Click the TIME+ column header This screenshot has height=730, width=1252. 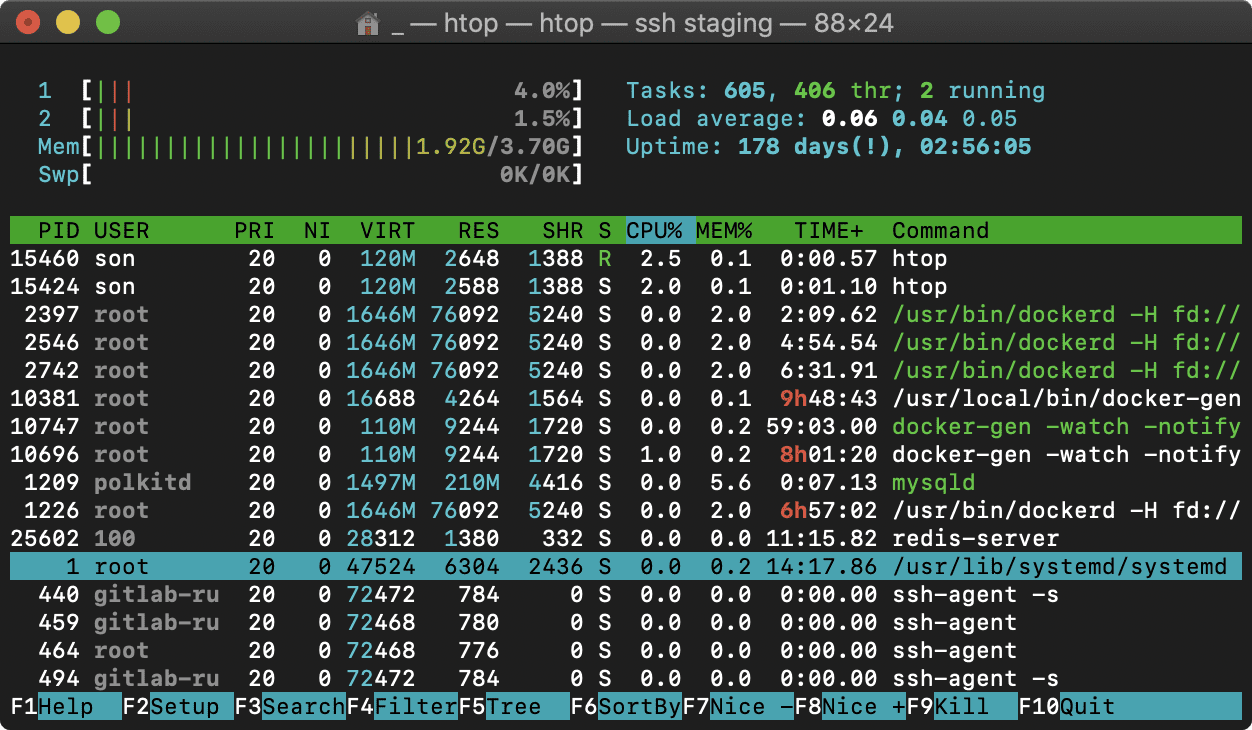point(829,231)
